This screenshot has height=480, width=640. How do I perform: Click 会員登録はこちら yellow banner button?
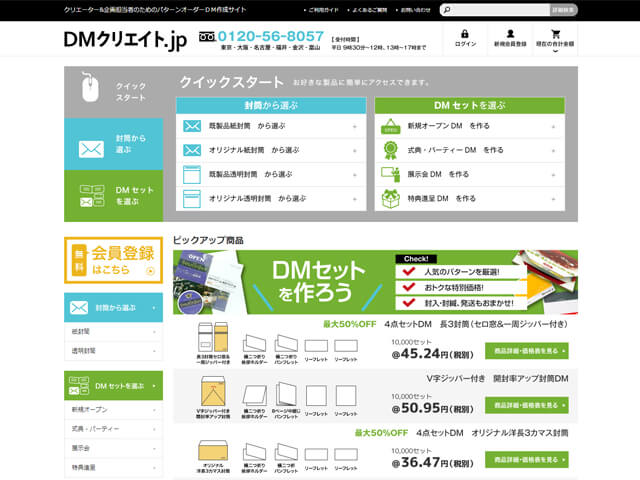click(x=113, y=261)
